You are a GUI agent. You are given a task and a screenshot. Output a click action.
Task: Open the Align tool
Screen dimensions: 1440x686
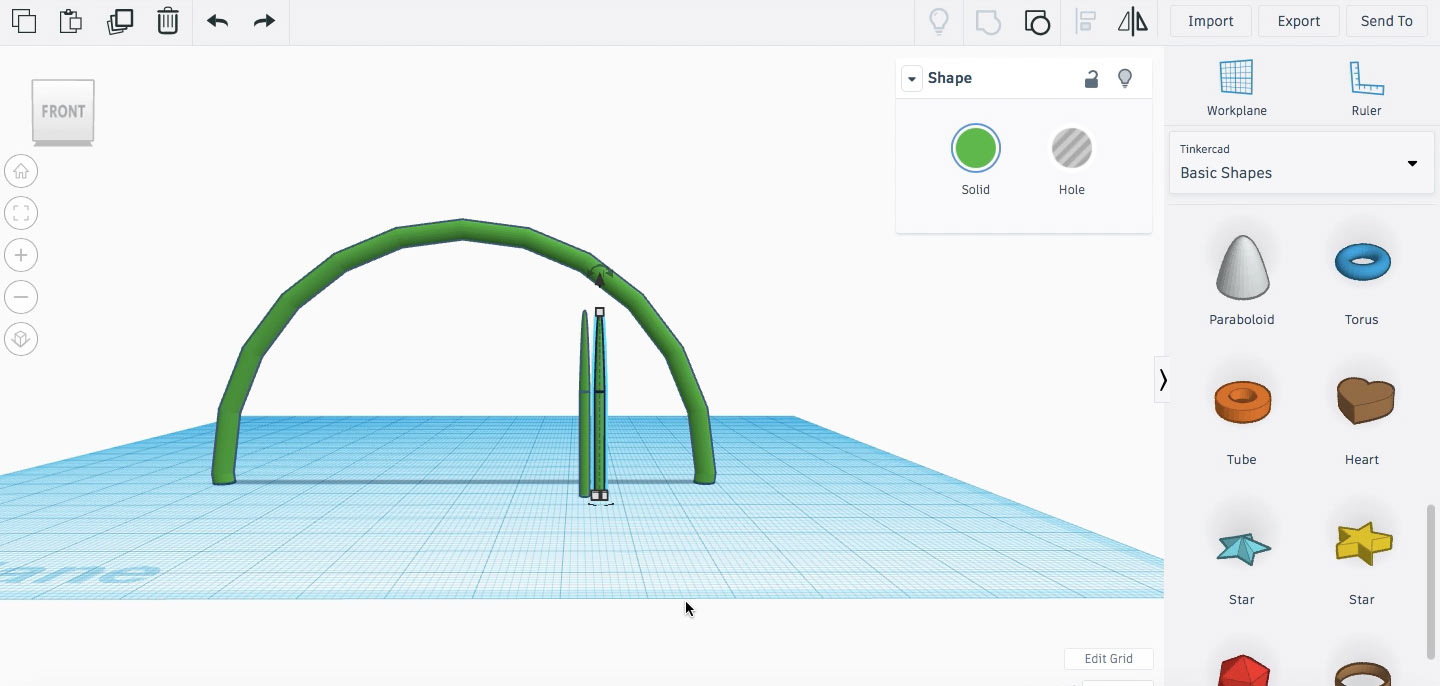1085,22
